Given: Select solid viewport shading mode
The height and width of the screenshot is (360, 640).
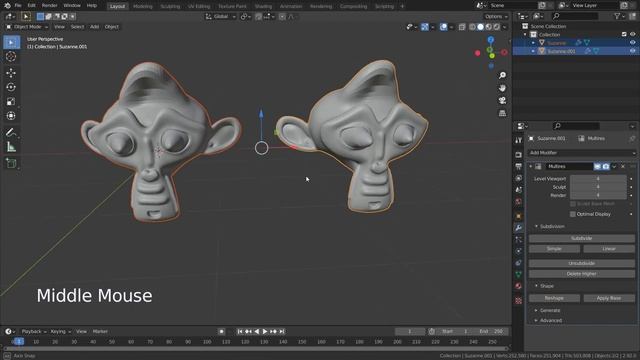Looking at the screenshot, I should (x=480, y=27).
